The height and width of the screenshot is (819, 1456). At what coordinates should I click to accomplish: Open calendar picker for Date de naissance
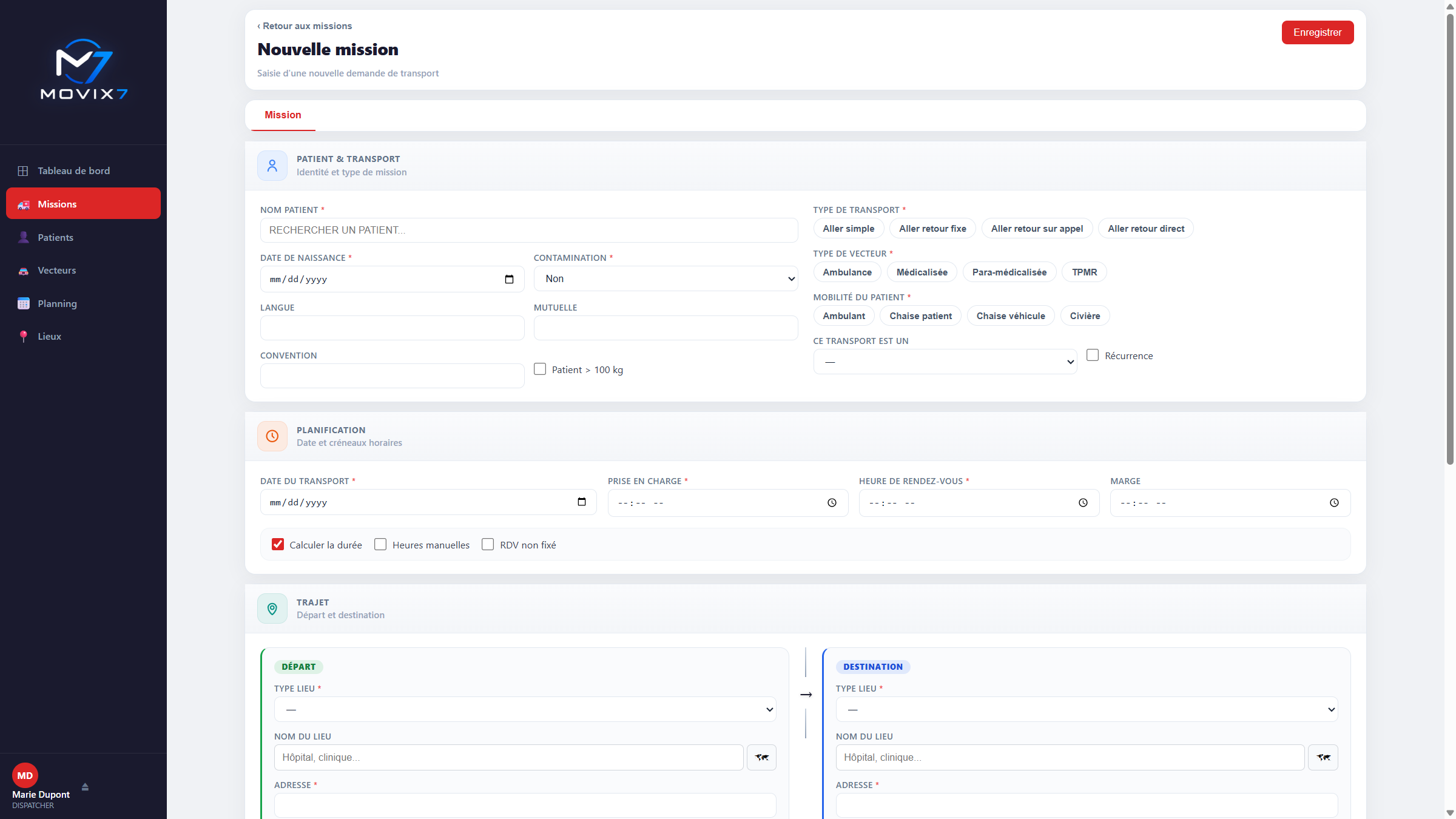[509, 279]
